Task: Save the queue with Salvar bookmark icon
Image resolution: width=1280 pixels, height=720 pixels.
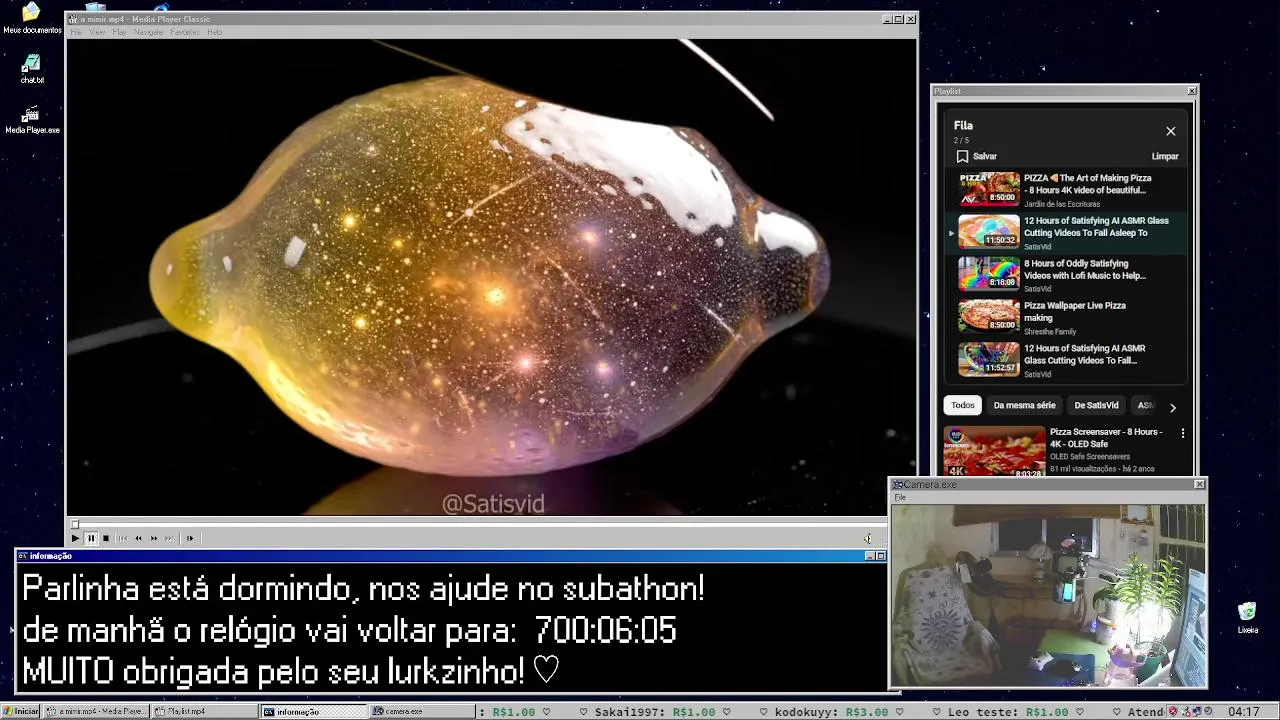Action: [x=962, y=156]
